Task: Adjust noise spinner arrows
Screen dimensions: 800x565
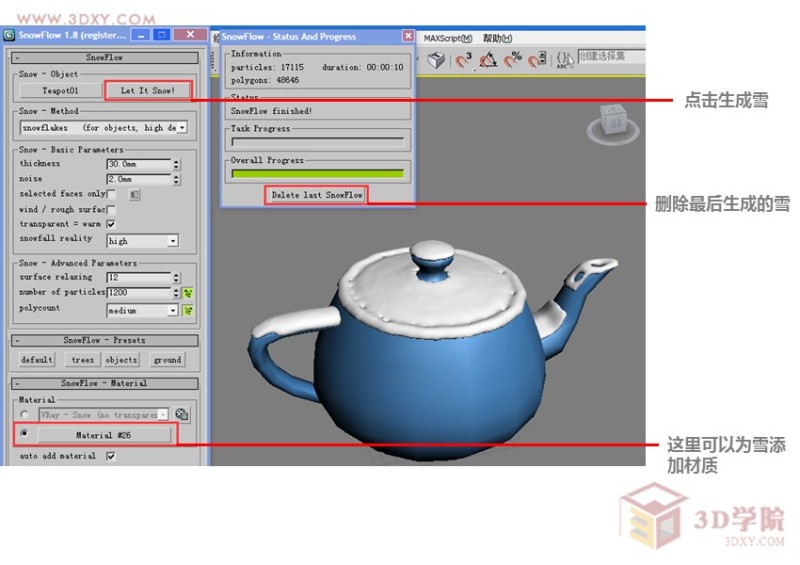Action: [176, 179]
